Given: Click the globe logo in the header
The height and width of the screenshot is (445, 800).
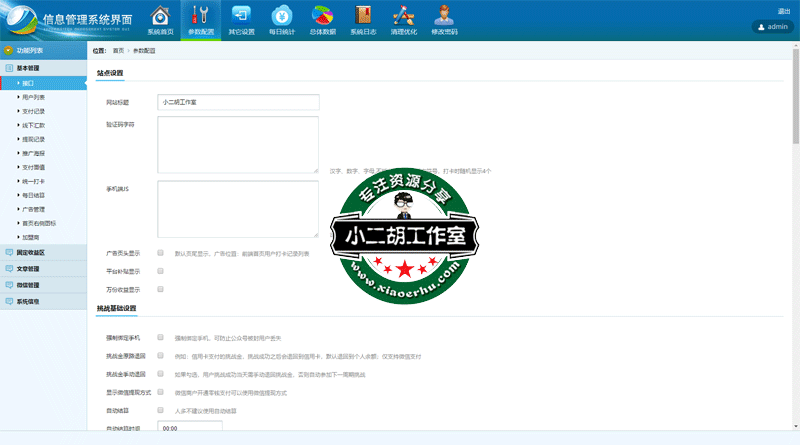Looking at the screenshot, I should click(x=21, y=20).
